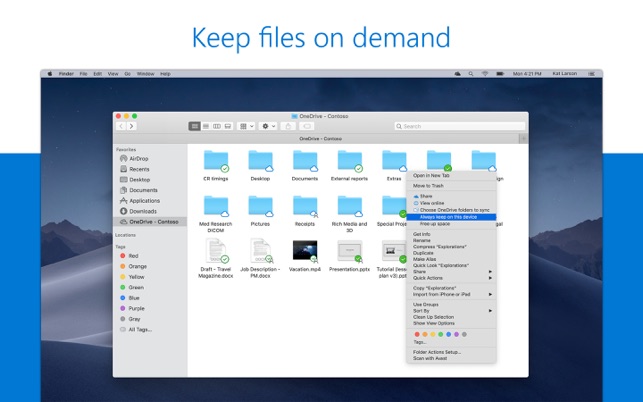Open the Med Research DICOM folder
This screenshot has height=402, width=643.
[x=216, y=206]
